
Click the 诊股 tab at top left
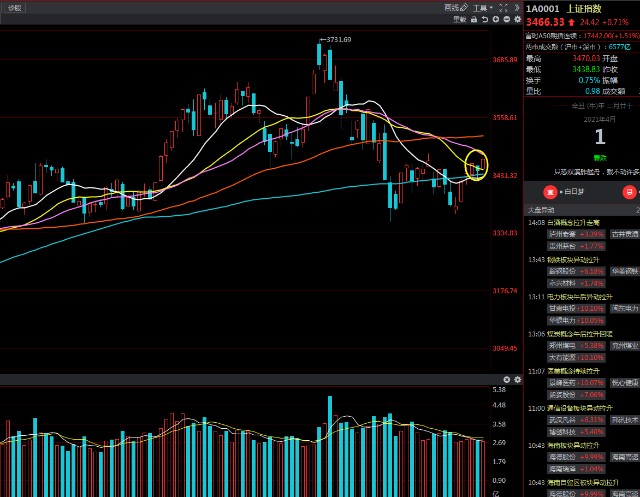pos(15,7)
